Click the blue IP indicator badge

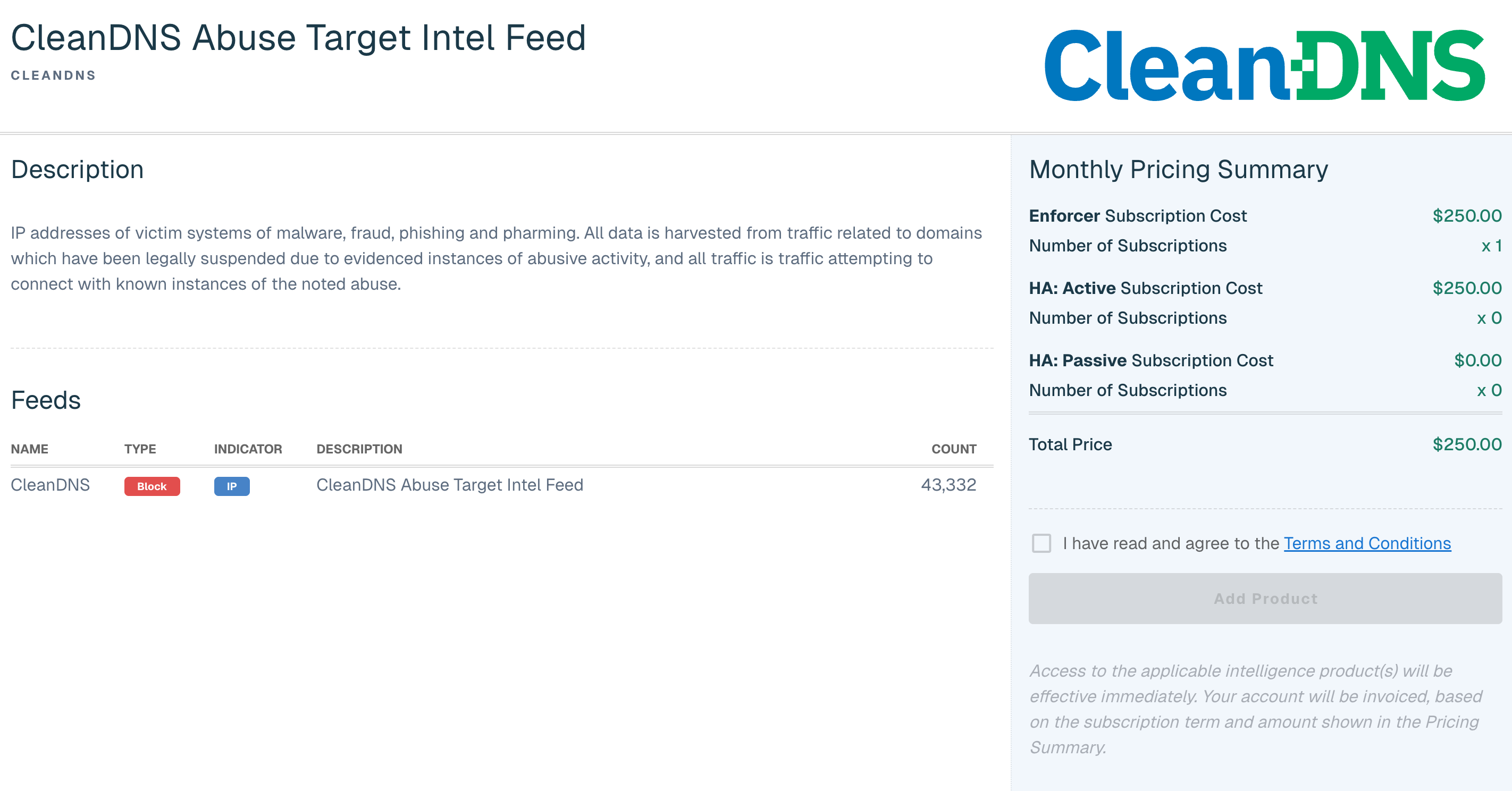pyautogui.click(x=232, y=486)
